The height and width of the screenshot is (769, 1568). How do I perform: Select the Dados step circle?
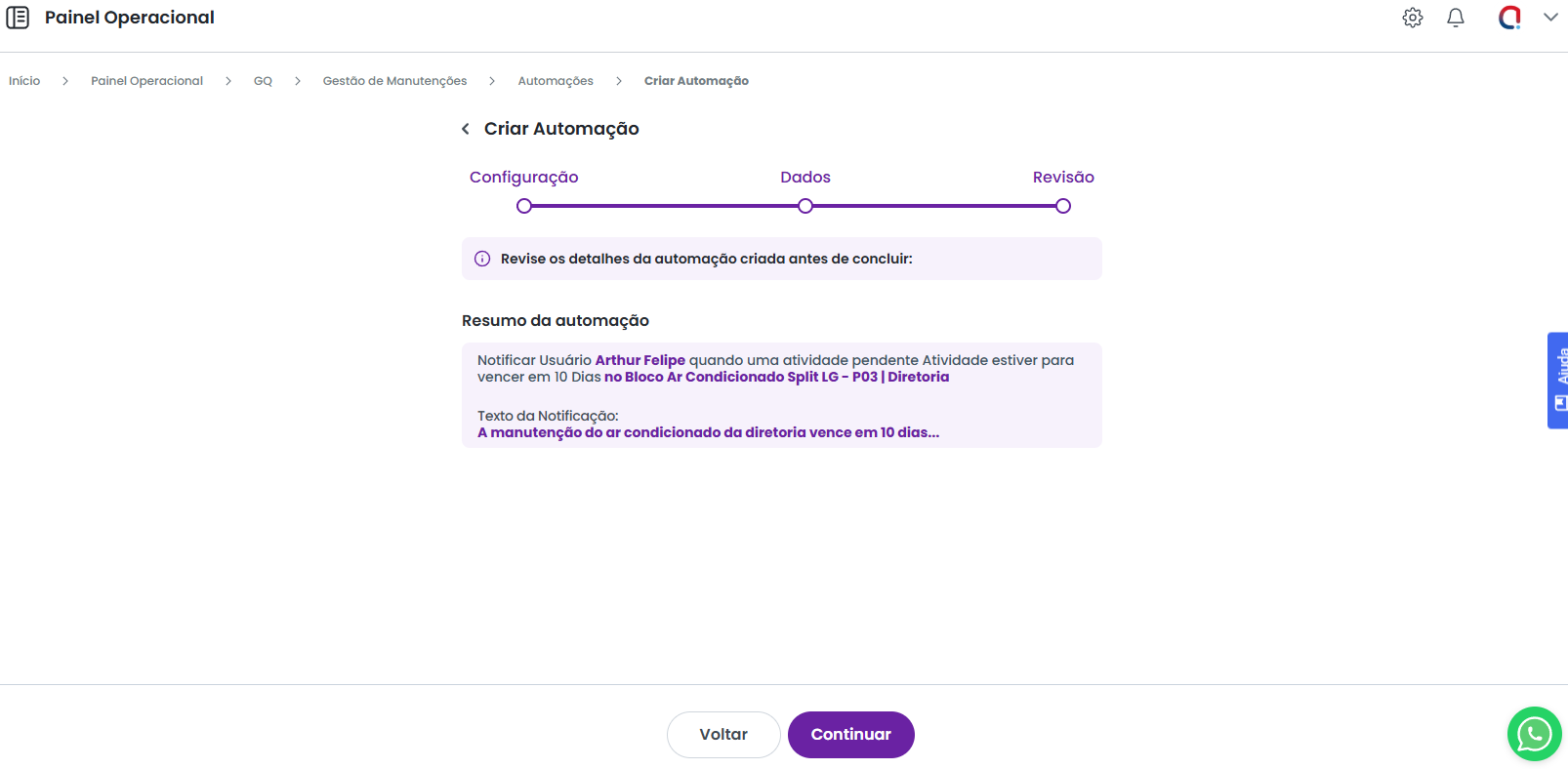coord(805,206)
